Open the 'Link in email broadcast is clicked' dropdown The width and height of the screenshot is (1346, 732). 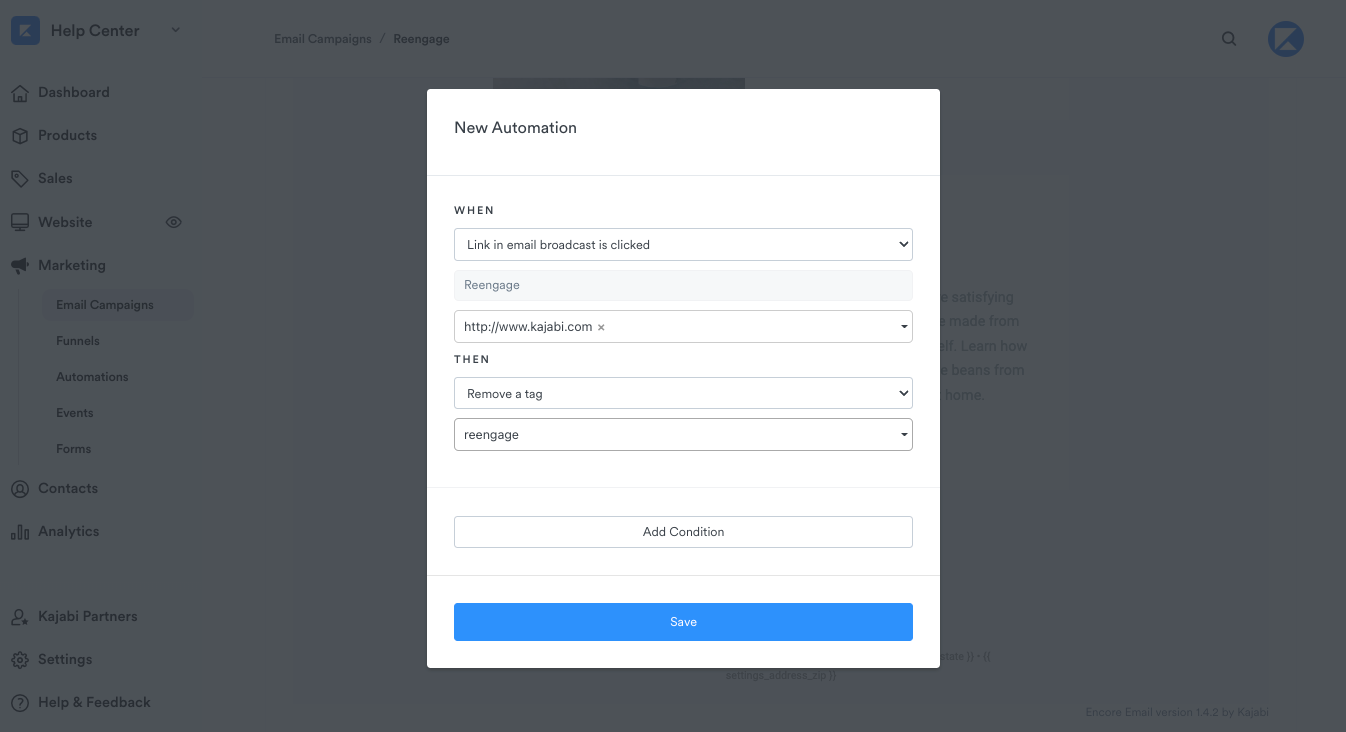(x=683, y=244)
